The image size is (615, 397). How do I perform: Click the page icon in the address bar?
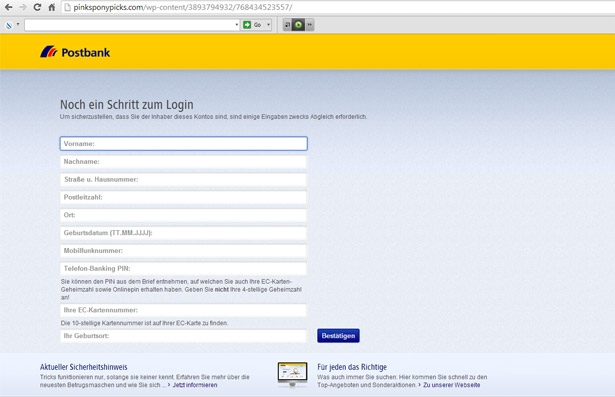click(x=67, y=7)
